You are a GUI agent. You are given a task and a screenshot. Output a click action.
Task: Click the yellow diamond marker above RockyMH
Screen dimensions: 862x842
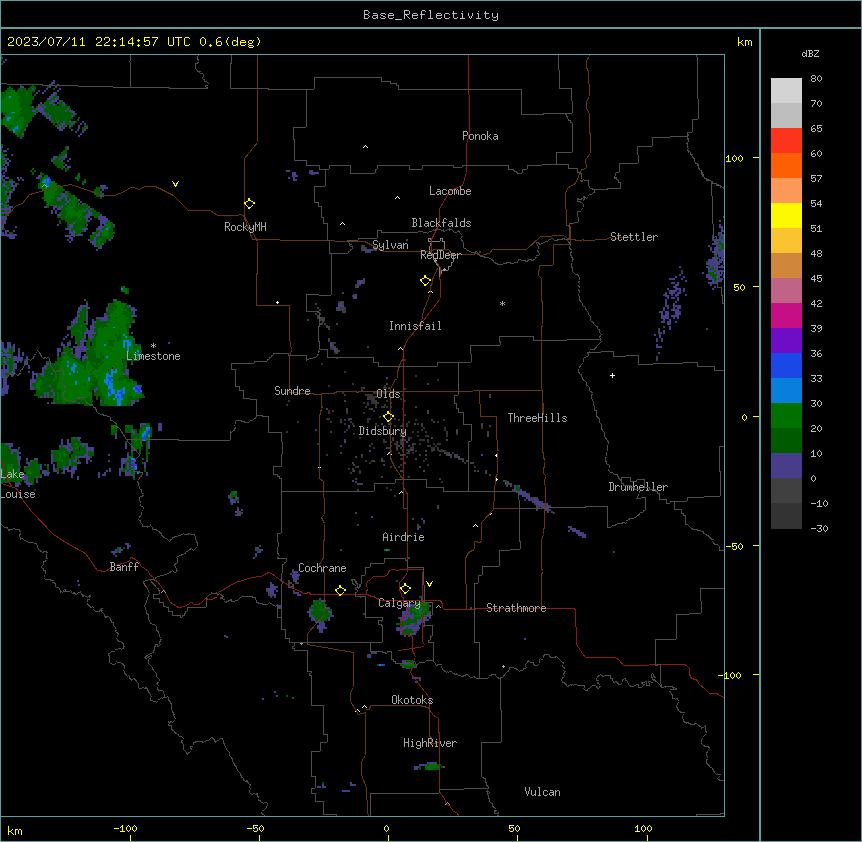[x=249, y=204]
